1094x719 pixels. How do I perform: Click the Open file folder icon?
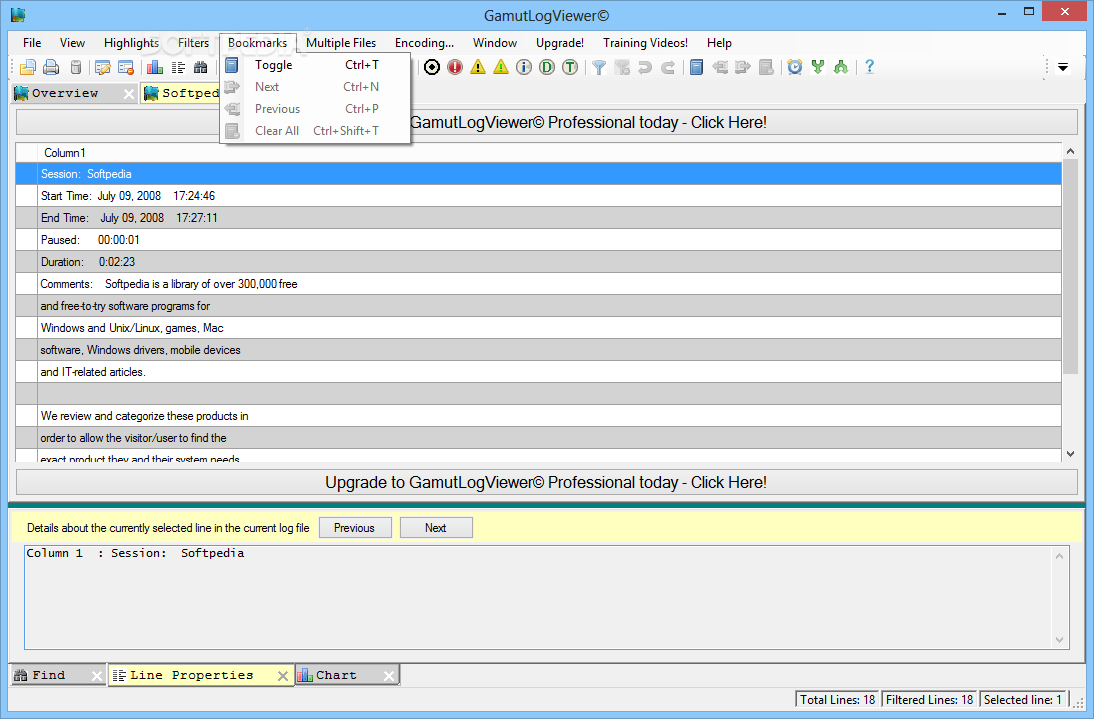[x=28, y=68]
